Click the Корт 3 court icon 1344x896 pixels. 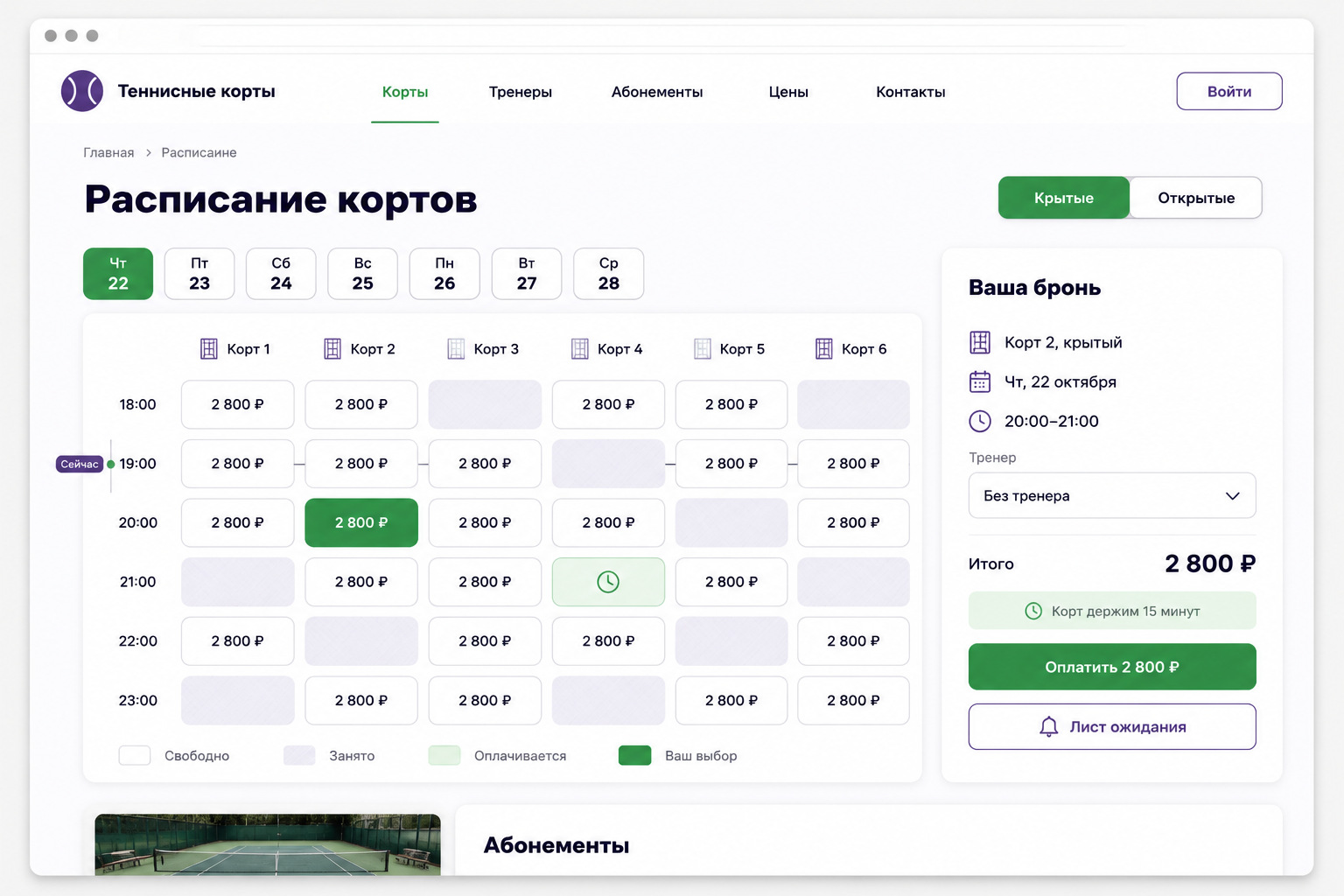coord(456,349)
